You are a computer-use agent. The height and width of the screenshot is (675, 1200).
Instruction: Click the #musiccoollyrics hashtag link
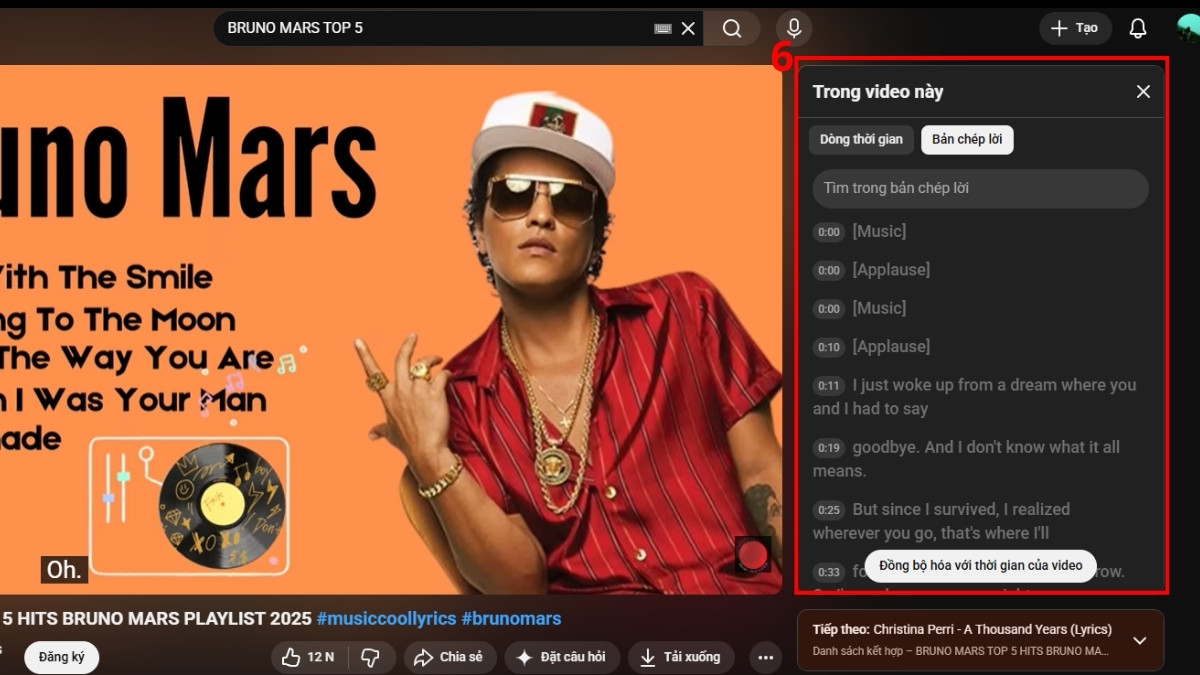tap(385, 619)
